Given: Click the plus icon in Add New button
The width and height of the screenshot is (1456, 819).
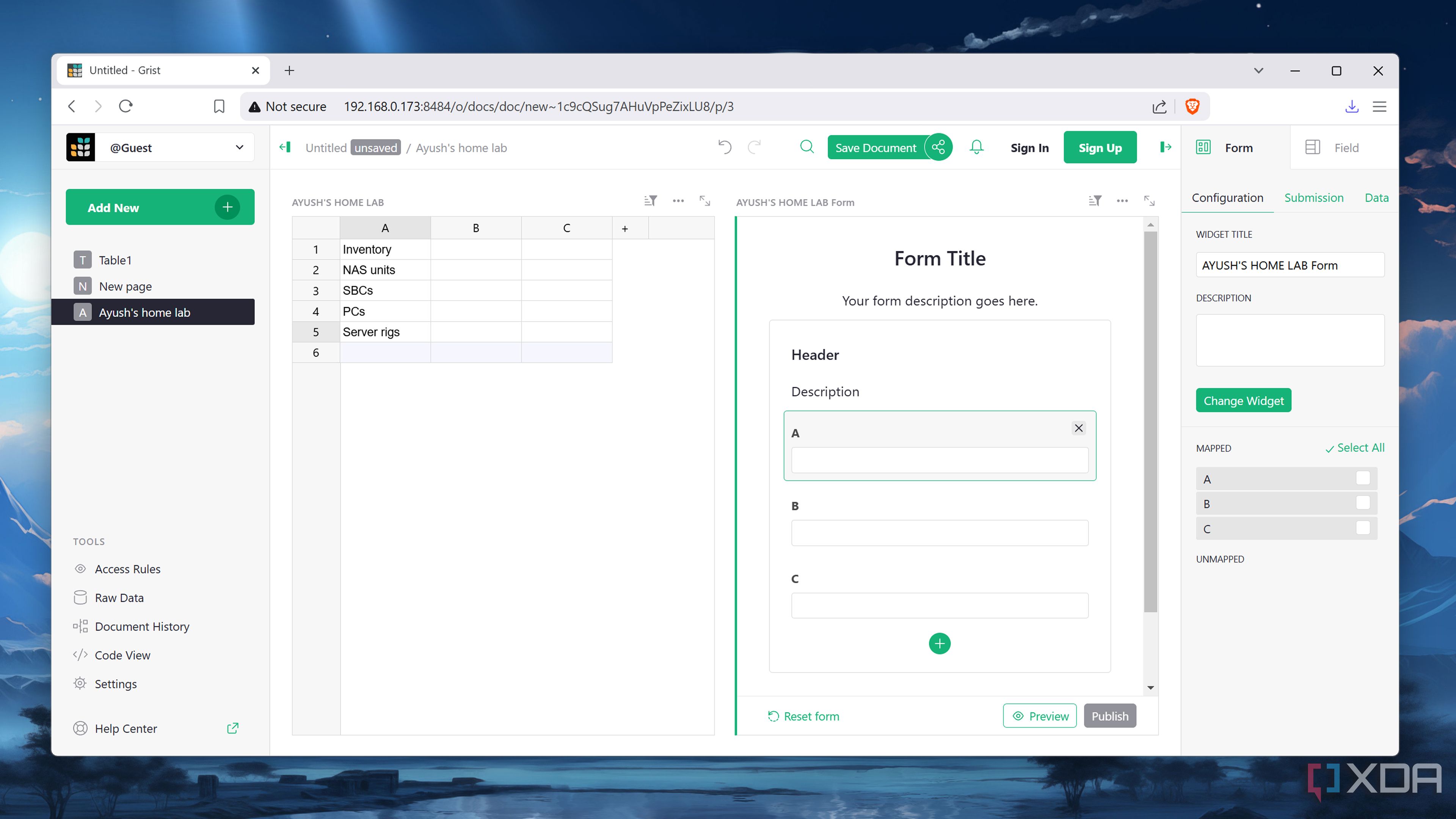Looking at the screenshot, I should tap(227, 207).
